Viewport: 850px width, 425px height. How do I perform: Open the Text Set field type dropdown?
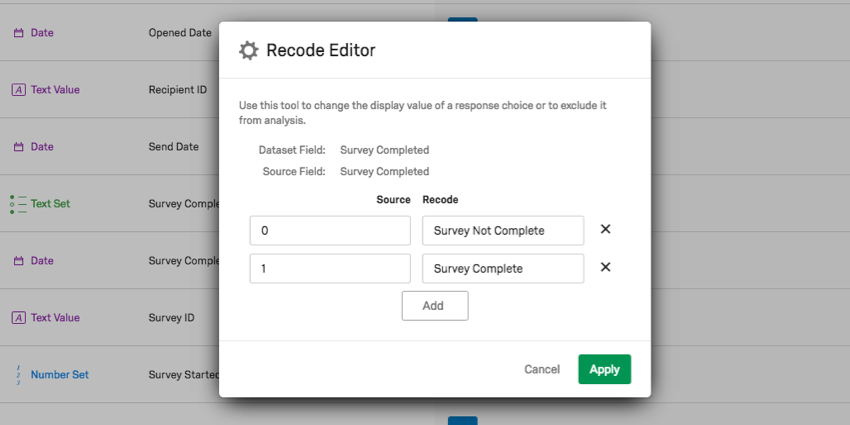(x=50, y=204)
